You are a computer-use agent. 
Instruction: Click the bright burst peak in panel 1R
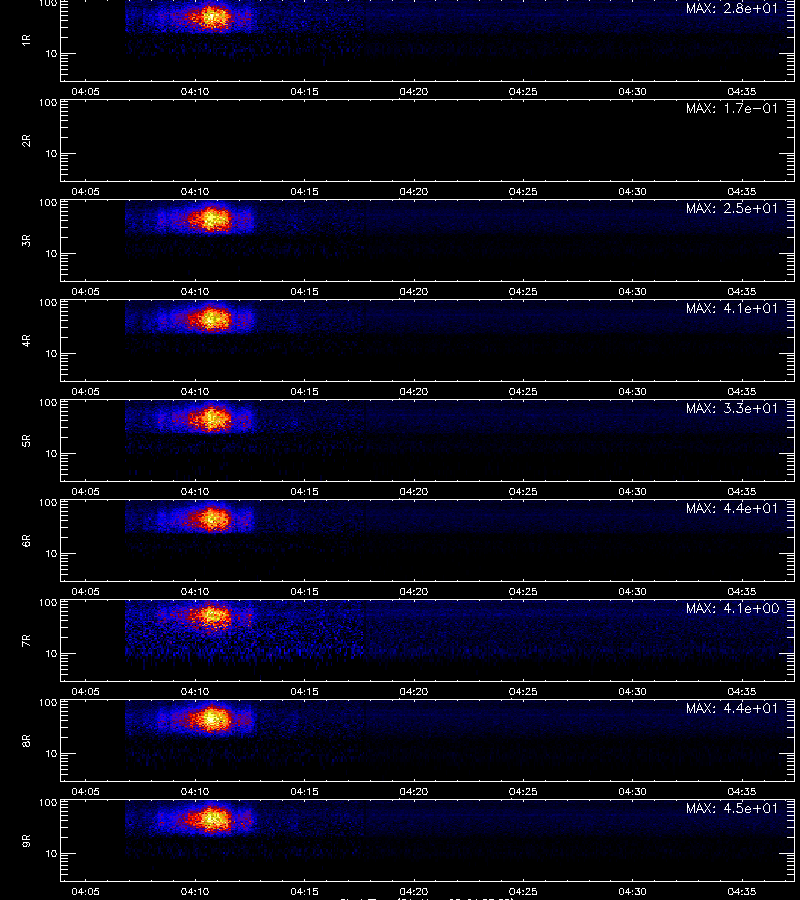(211, 17)
